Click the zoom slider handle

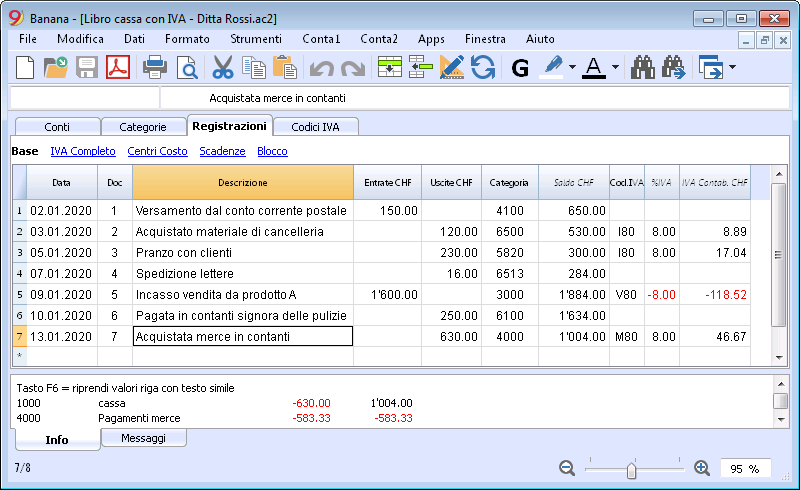[x=631, y=470]
